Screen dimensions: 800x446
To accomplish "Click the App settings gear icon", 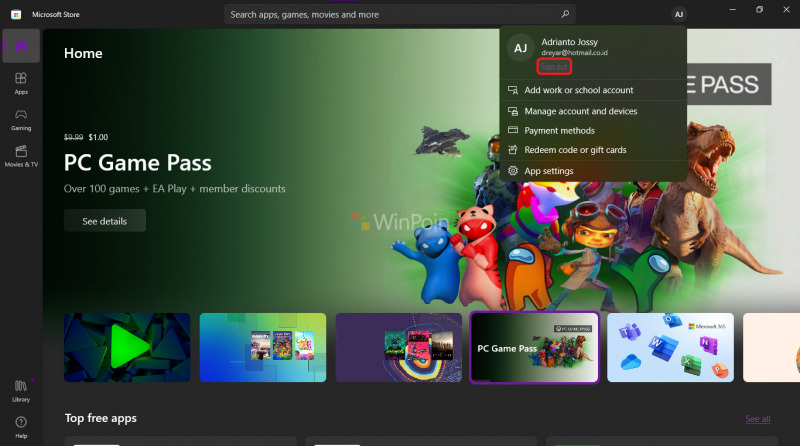I will click(x=513, y=170).
